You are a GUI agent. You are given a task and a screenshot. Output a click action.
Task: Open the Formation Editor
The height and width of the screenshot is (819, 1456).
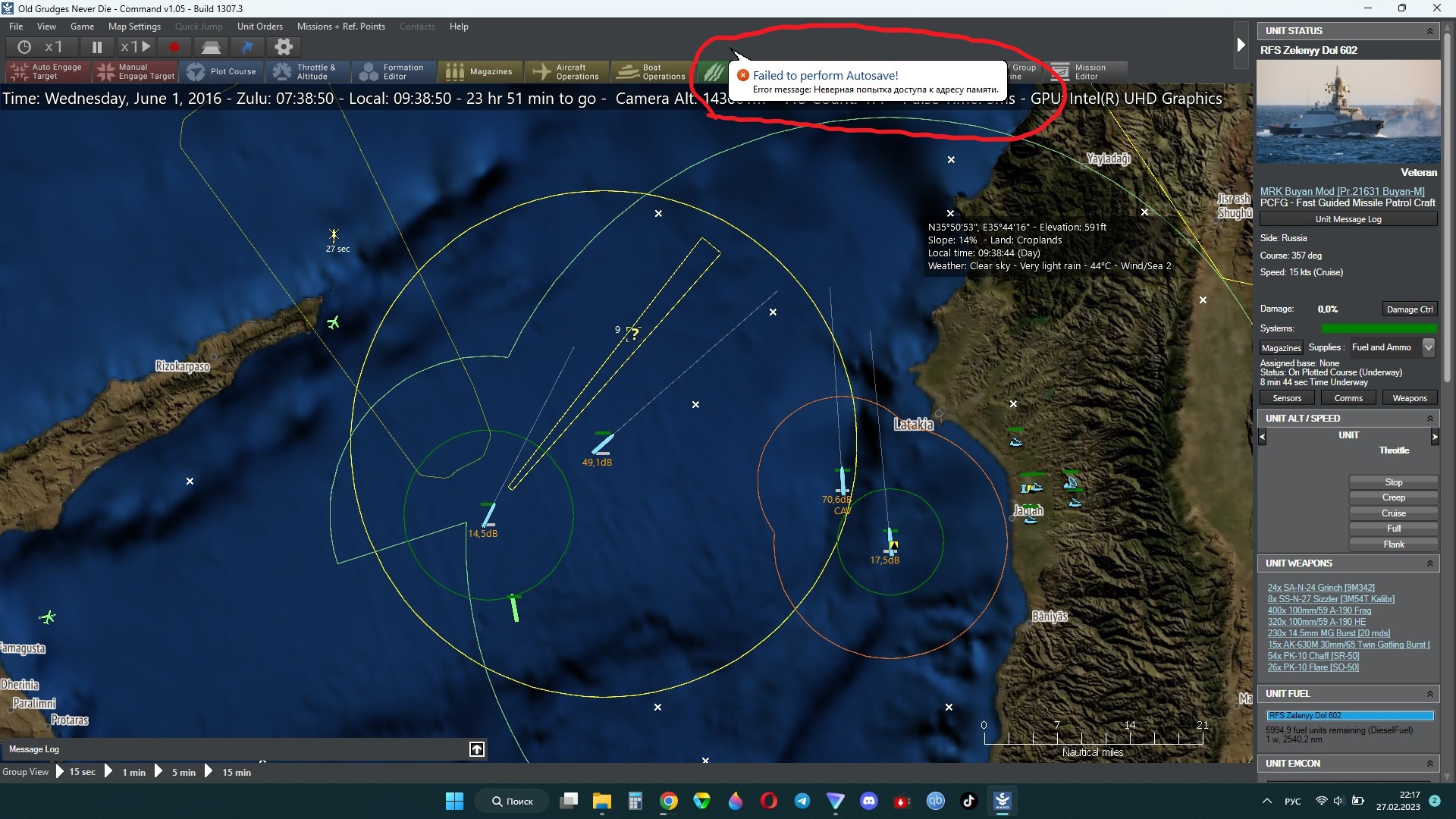(393, 72)
